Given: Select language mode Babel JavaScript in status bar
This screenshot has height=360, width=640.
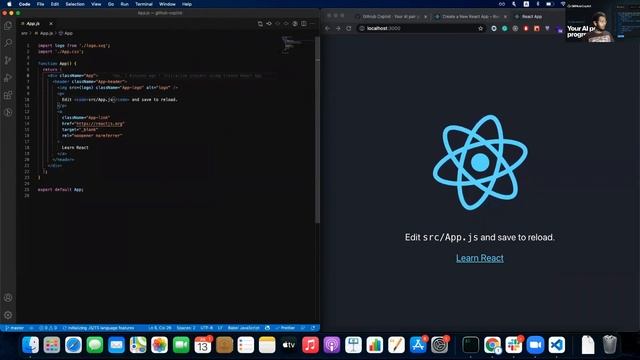Looking at the screenshot, I should pyautogui.click(x=243, y=328).
